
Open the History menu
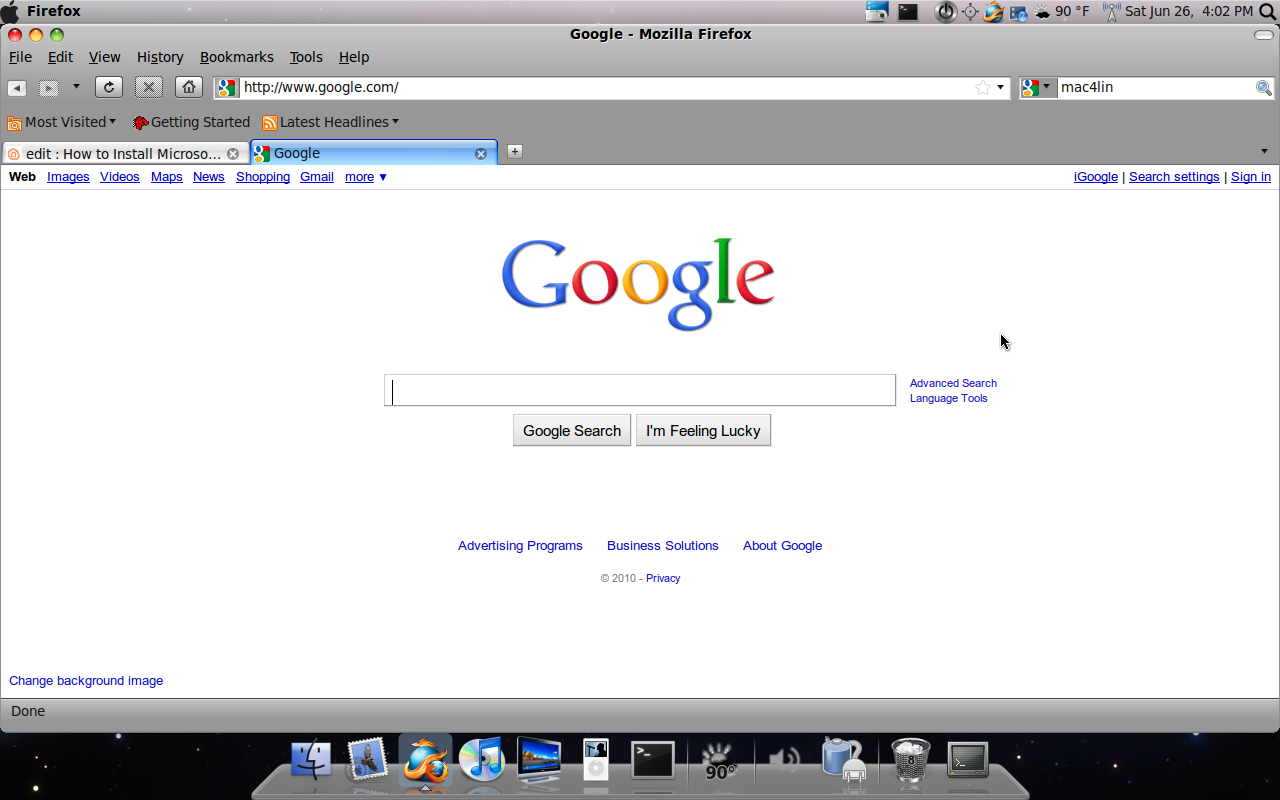tap(160, 57)
